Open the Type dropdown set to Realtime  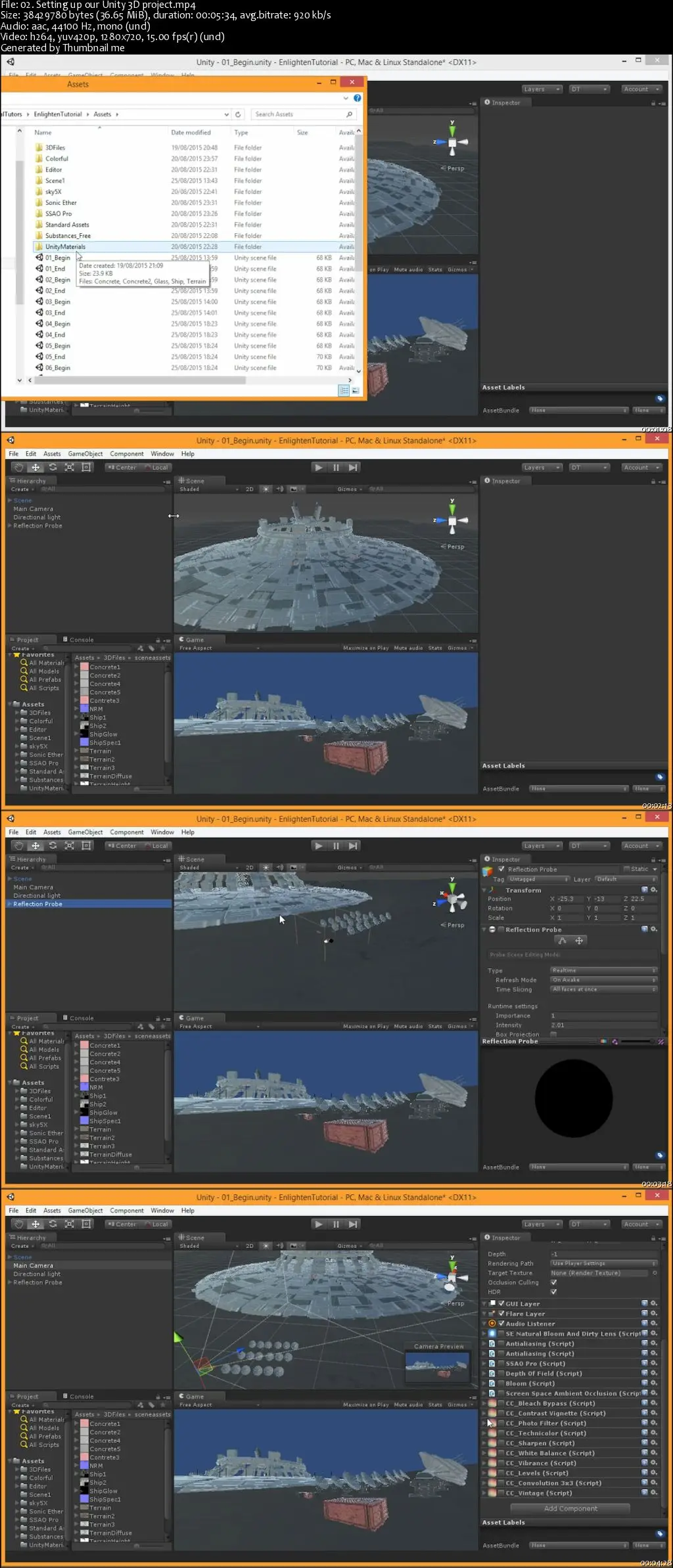(603, 970)
